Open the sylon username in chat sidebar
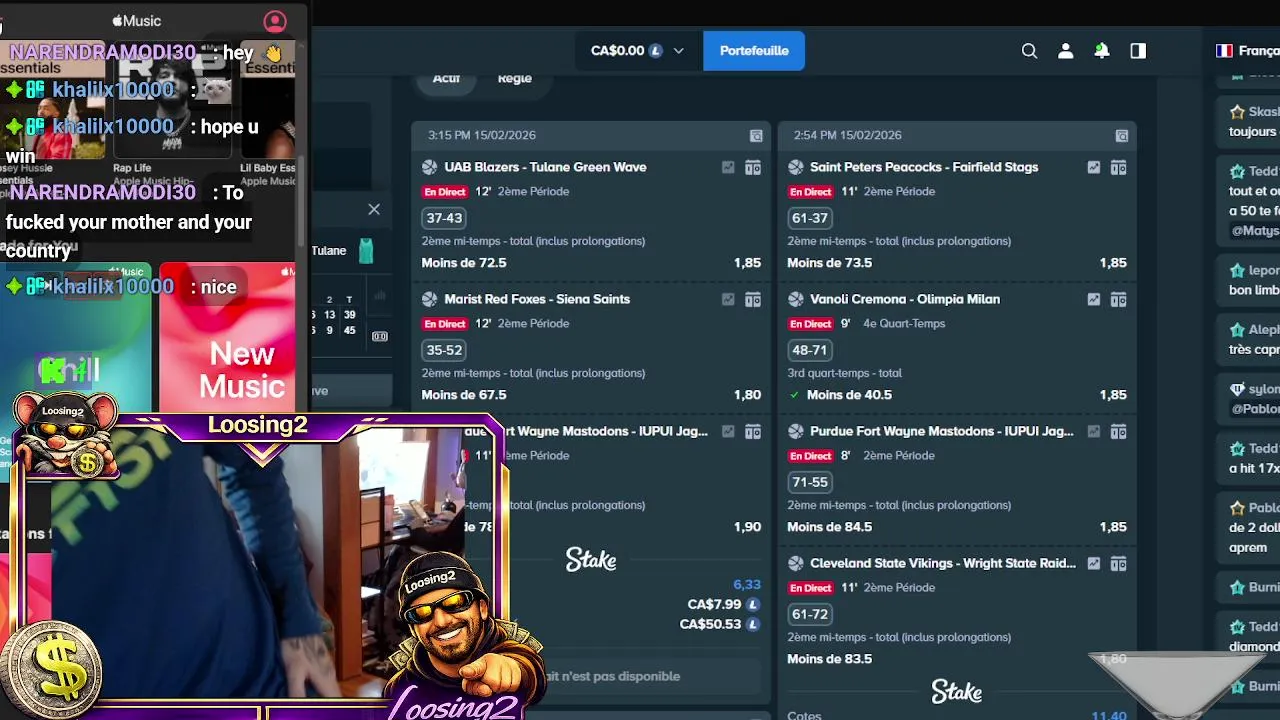The height and width of the screenshot is (720, 1280). pyautogui.click(x=1263, y=390)
